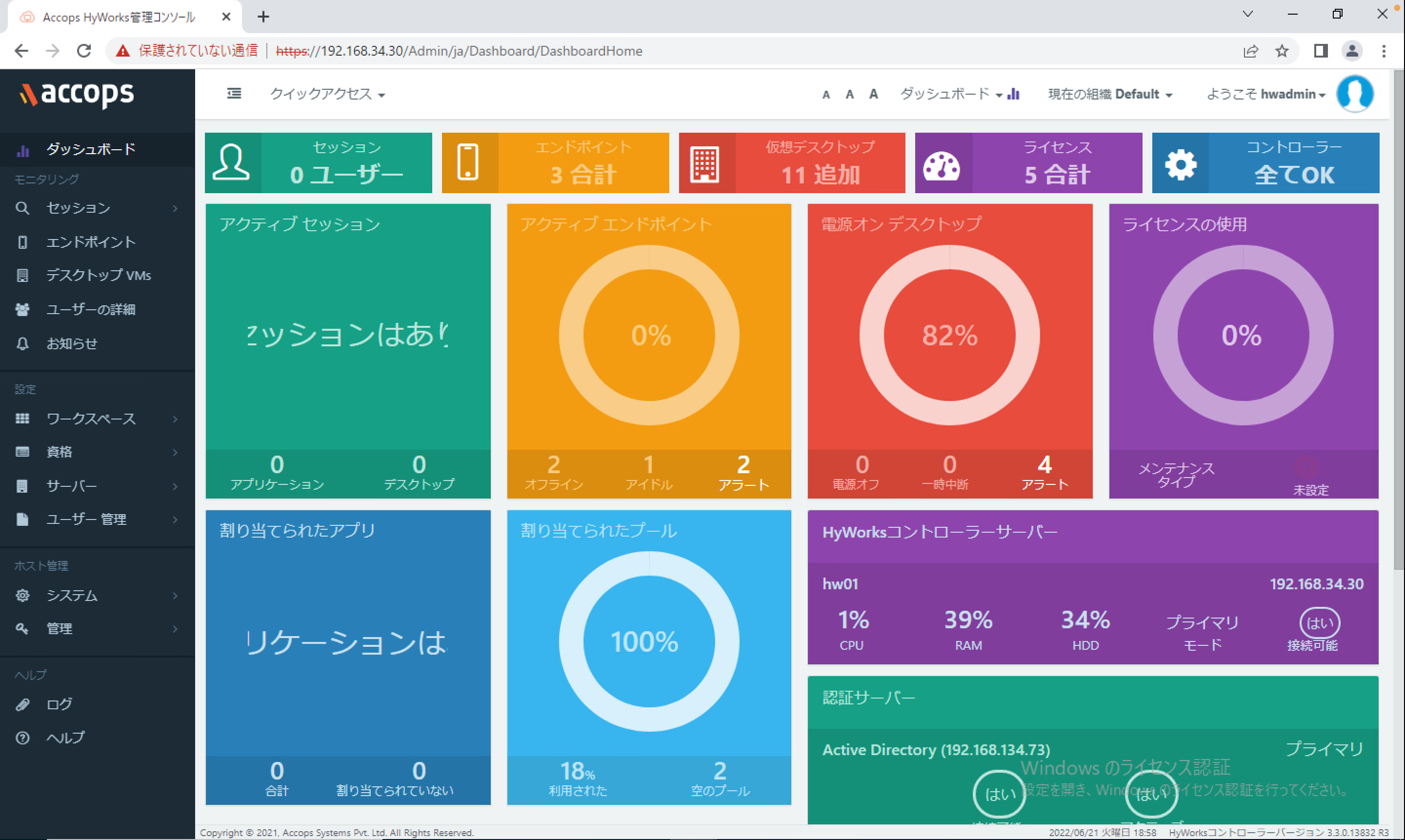Open a new browser tab
This screenshot has height=840, width=1405.
pyautogui.click(x=263, y=17)
